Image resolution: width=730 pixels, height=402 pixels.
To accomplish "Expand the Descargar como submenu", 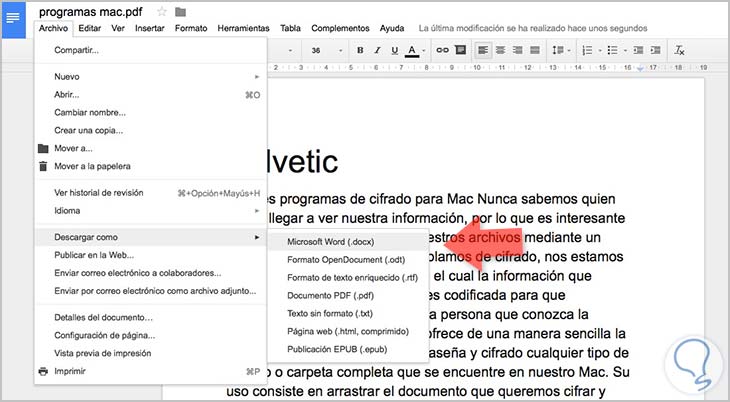I will 150,237.
